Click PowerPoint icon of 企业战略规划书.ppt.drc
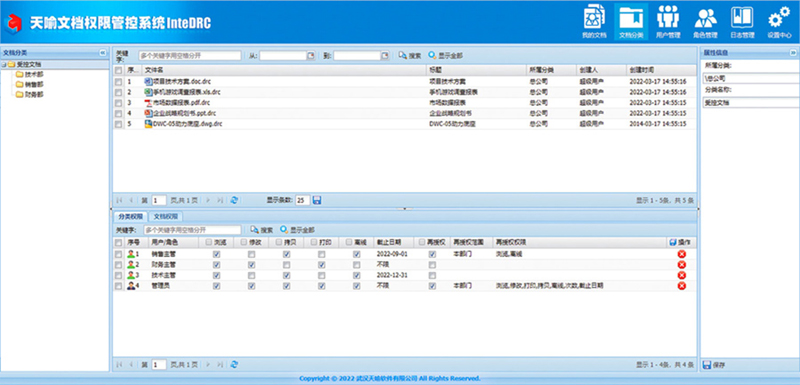The width and height of the screenshot is (800, 385). pos(148,113)
